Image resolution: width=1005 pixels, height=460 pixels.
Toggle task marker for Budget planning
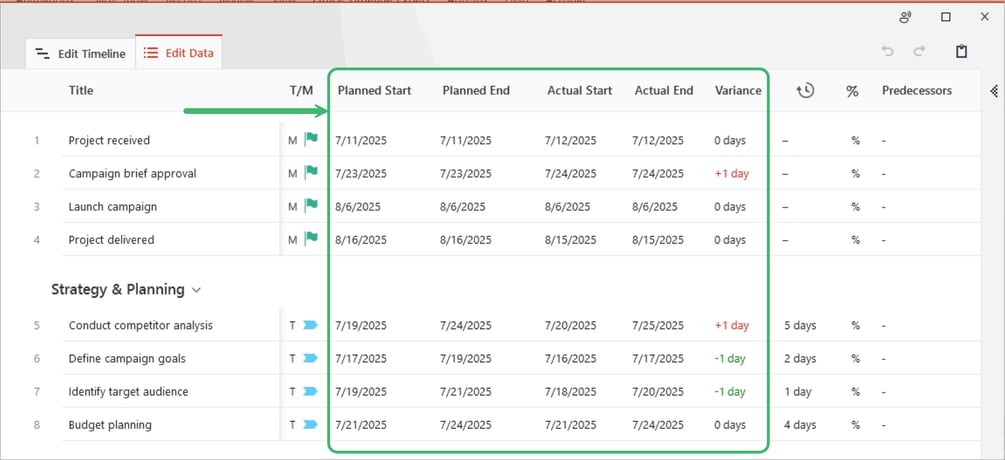point(310,425)
